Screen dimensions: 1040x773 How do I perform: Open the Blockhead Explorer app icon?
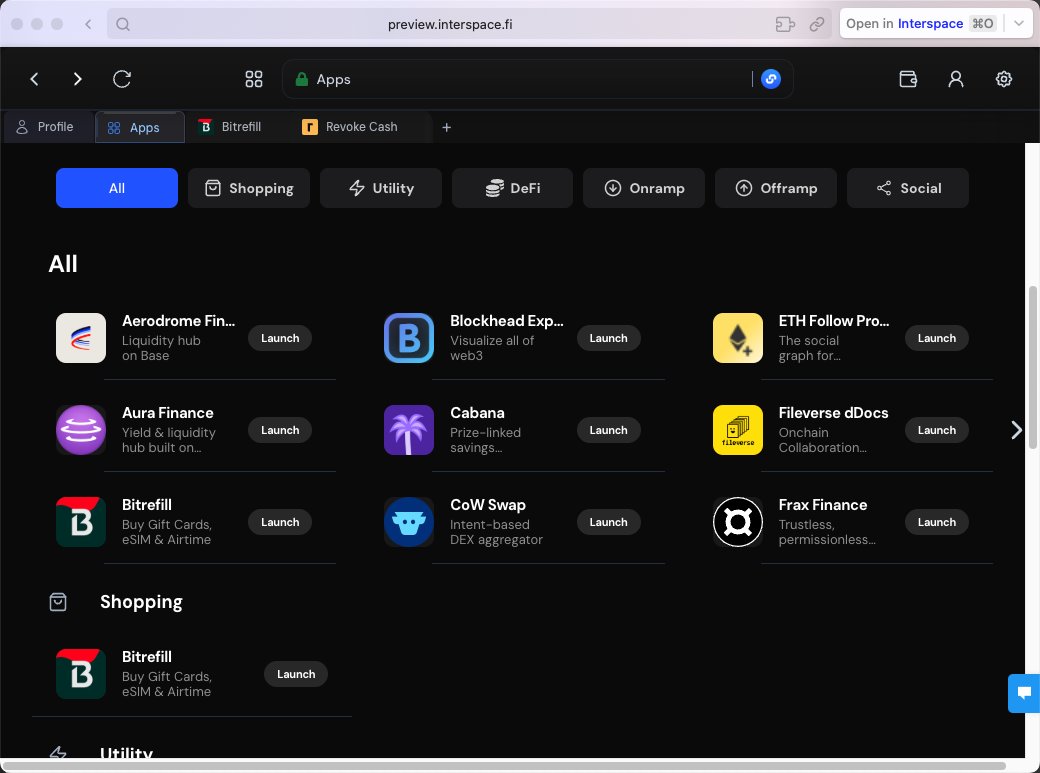(x=409, y=338)
